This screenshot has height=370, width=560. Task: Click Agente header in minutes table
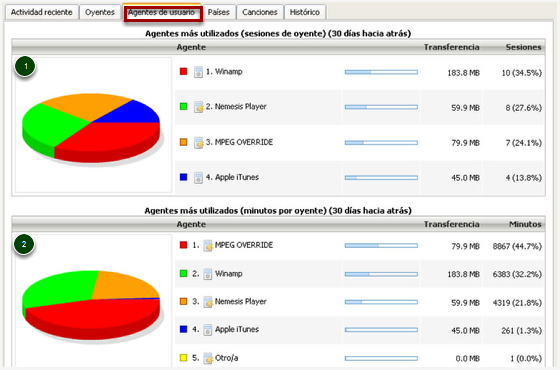[191, 224]
